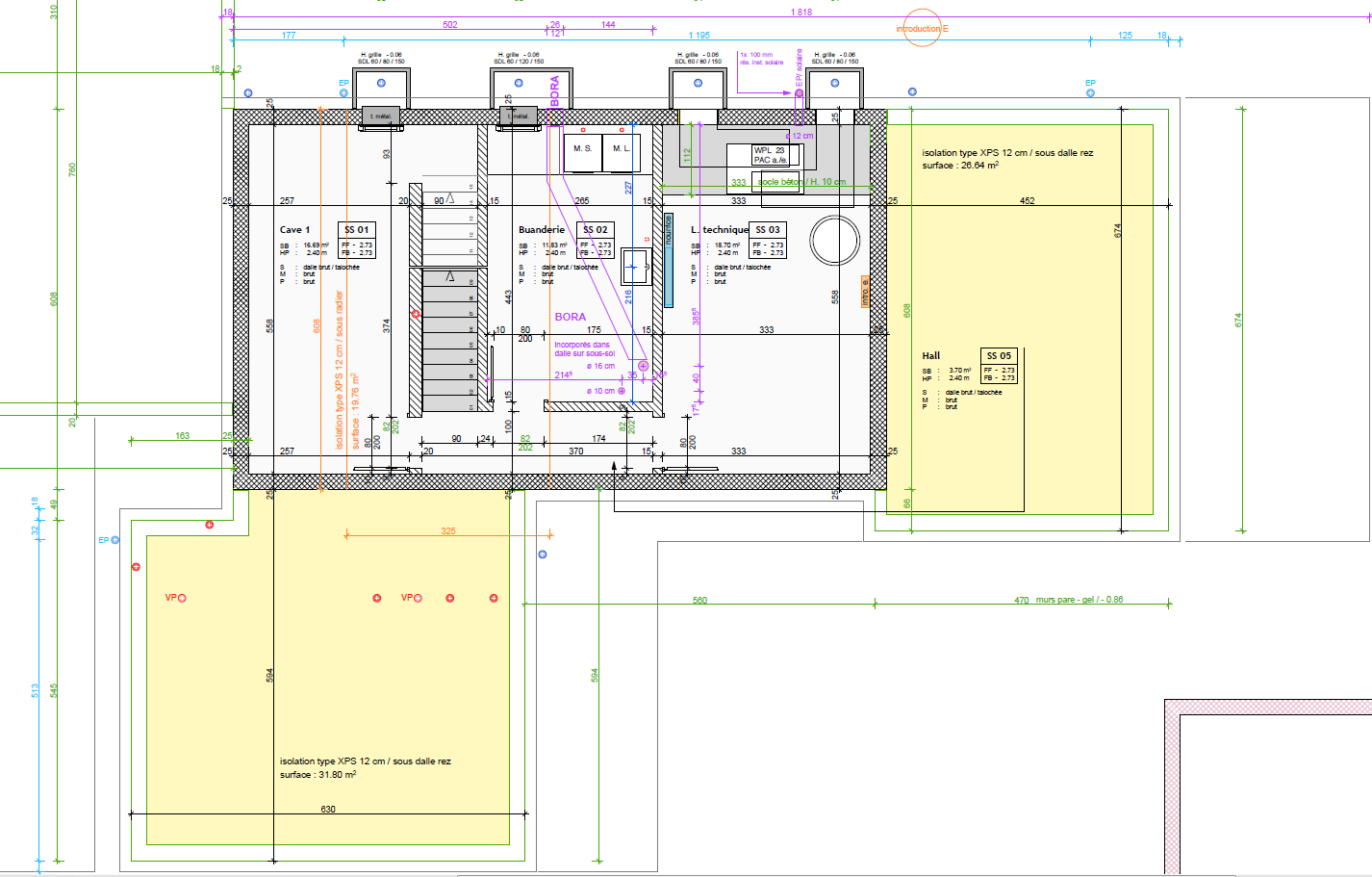Click the green "560" dimension
1372x877 pixels.
(x=699, y=601)
